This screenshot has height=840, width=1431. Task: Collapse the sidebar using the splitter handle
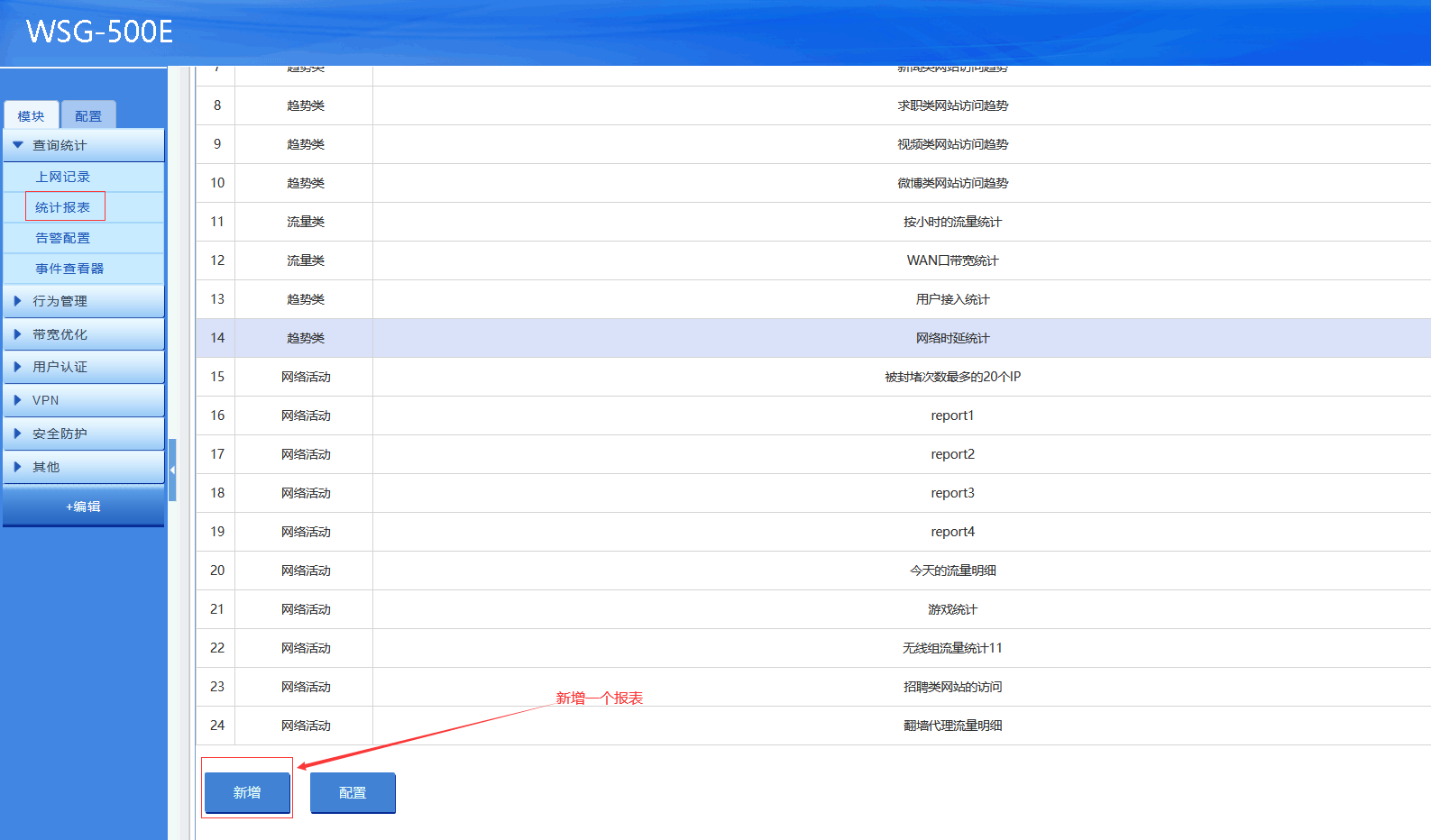point(172,470)
